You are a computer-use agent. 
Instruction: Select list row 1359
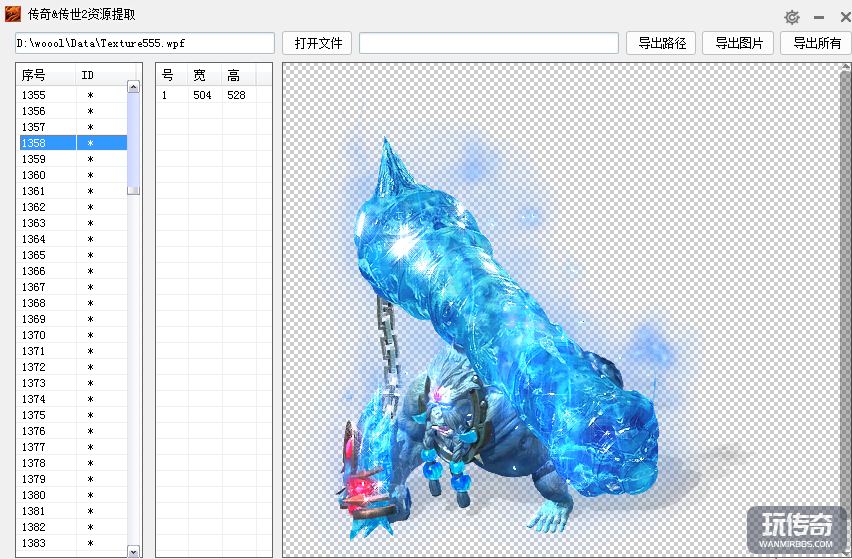coord(73,159)
